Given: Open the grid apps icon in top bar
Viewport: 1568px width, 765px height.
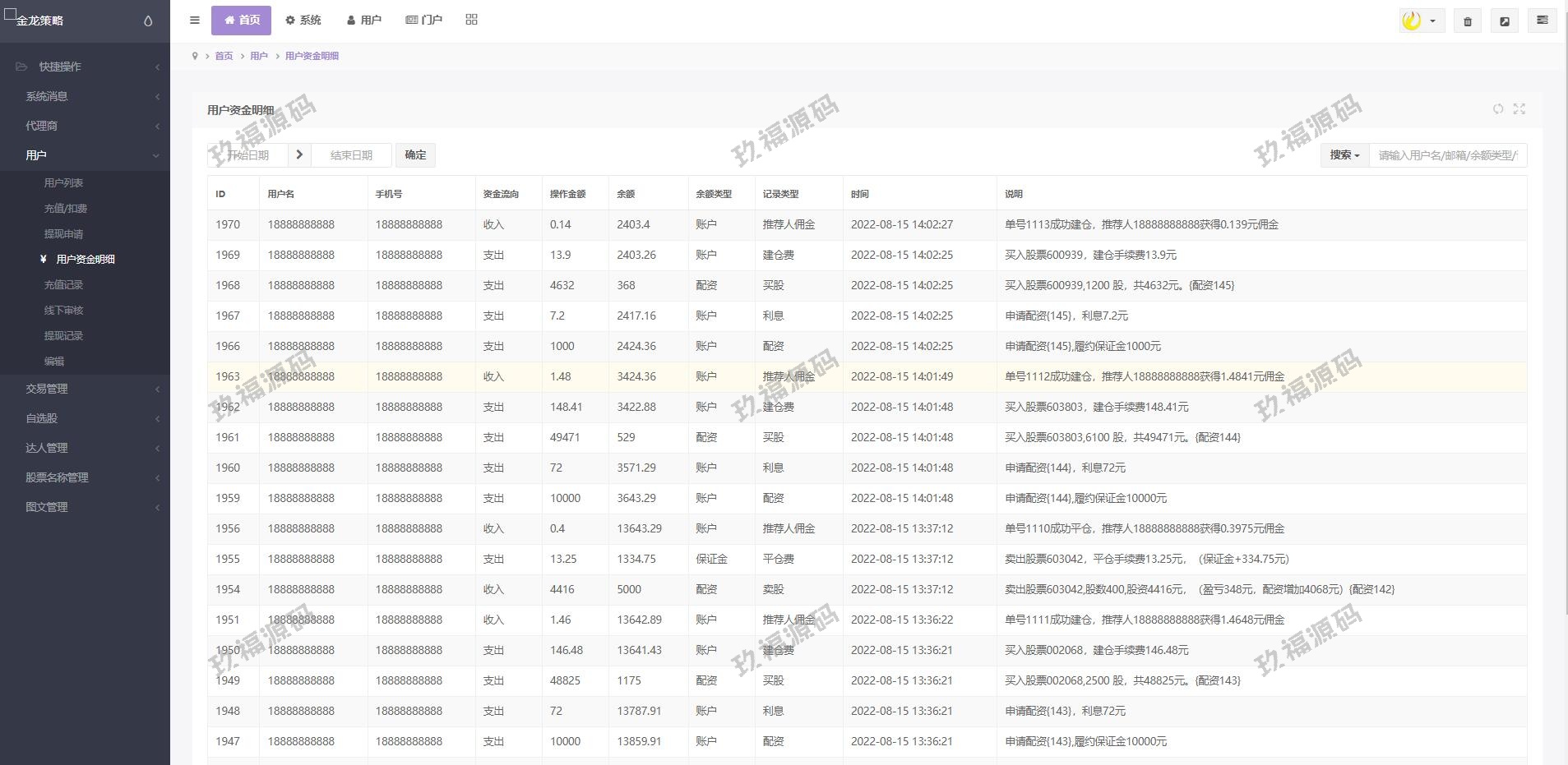Looking at the screenshot, I should pos(471,20).
